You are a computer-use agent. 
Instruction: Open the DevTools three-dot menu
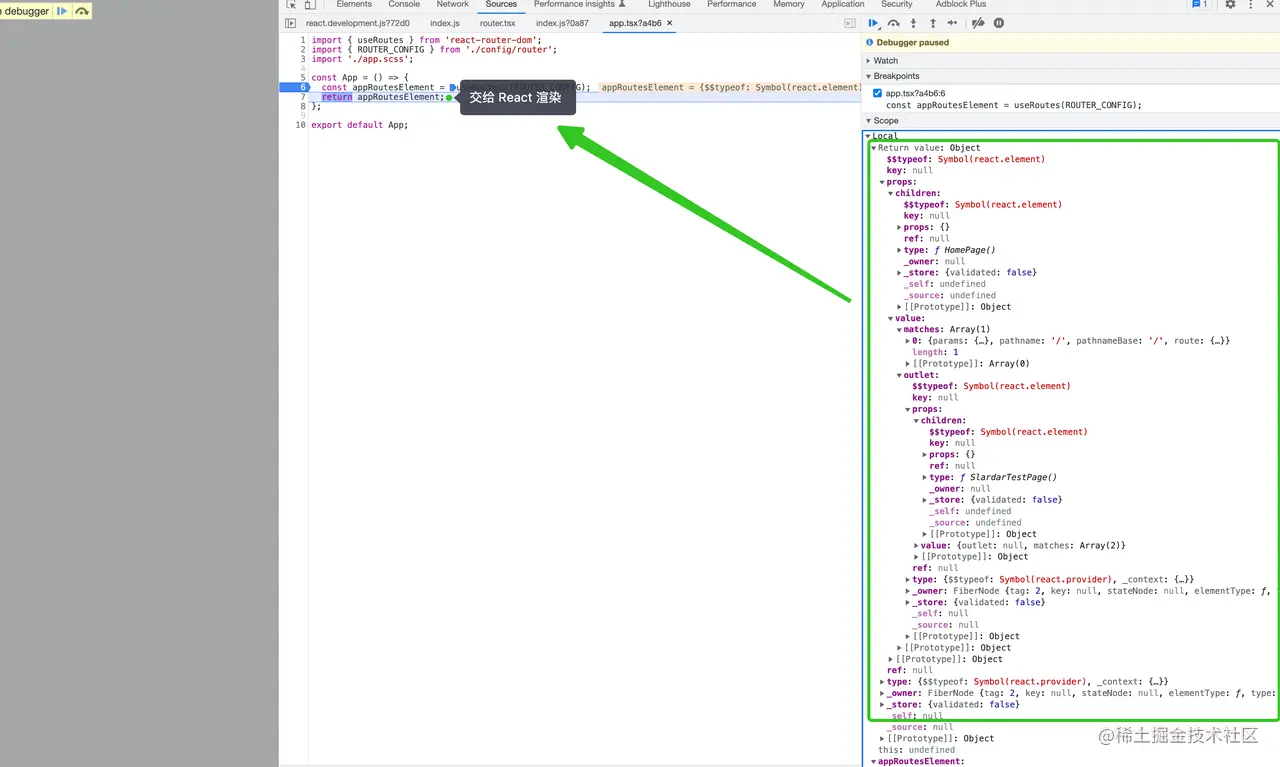(x=1251, y=5)
